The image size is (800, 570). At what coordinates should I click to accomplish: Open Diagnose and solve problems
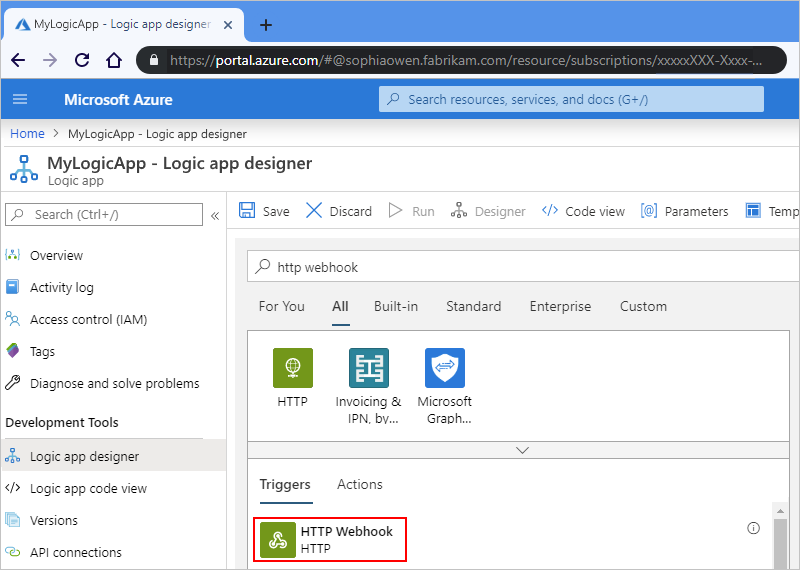pos(114,383)
